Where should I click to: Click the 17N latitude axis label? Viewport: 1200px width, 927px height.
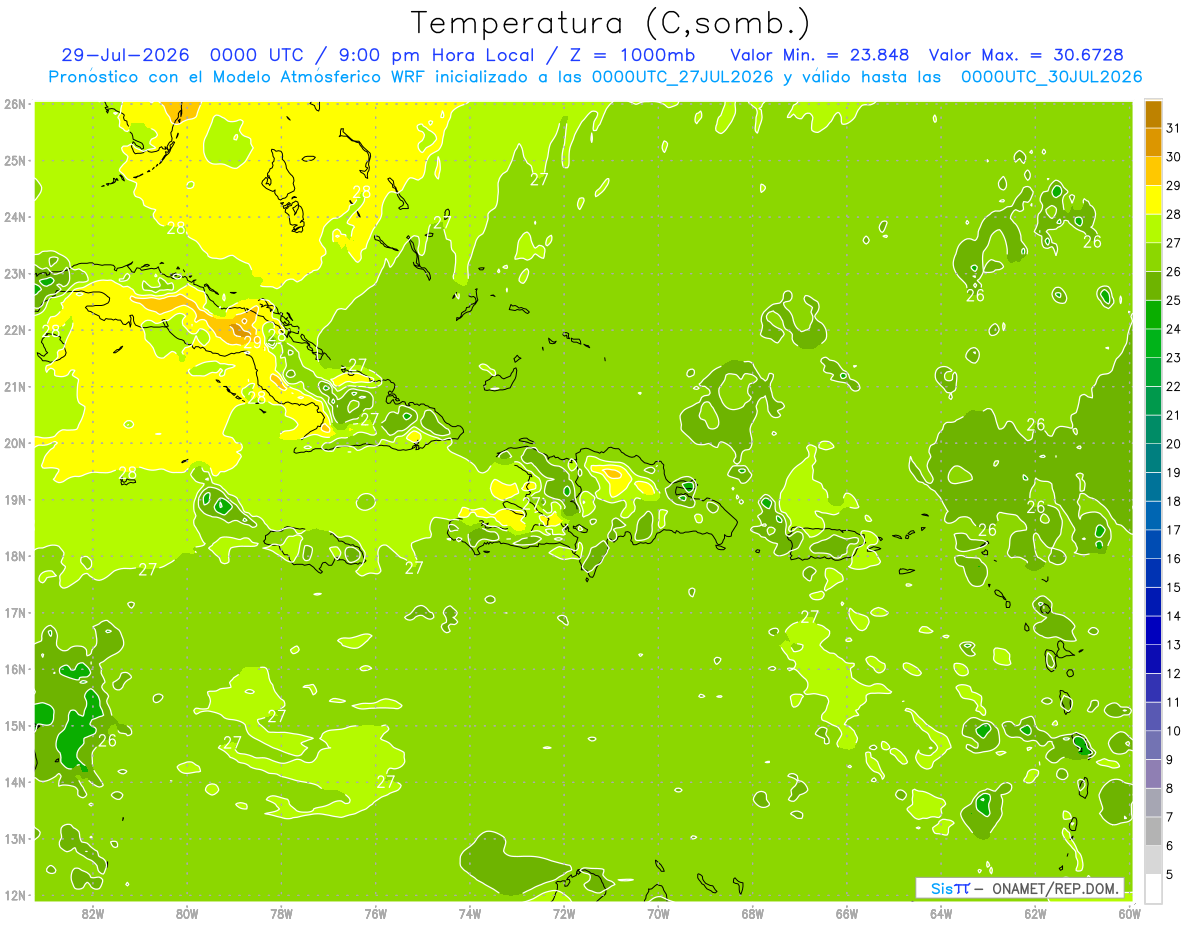point(15,612)
